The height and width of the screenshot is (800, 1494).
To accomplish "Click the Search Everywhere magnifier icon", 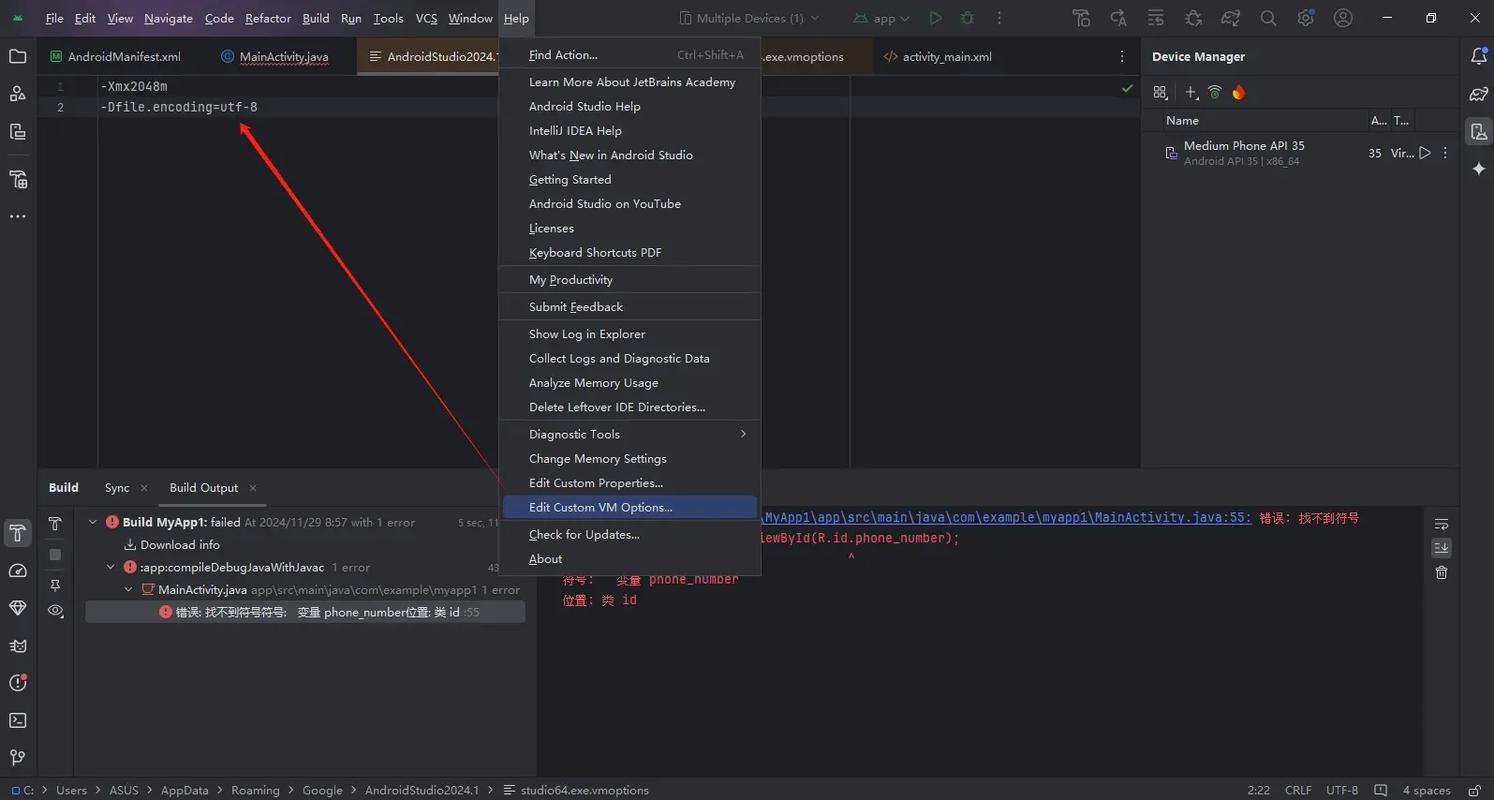I will coord(1267,17).
